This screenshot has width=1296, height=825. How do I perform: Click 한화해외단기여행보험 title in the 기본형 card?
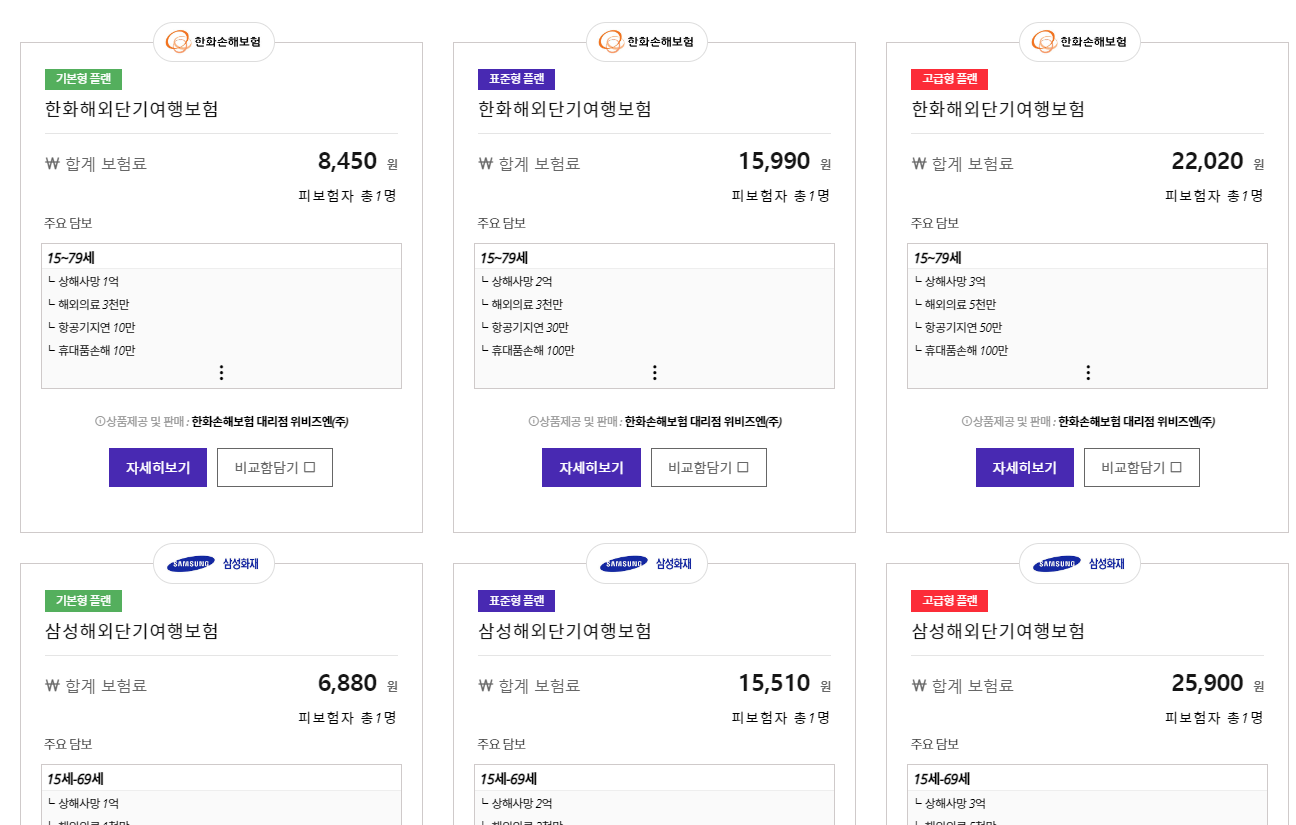coord(132,109)
